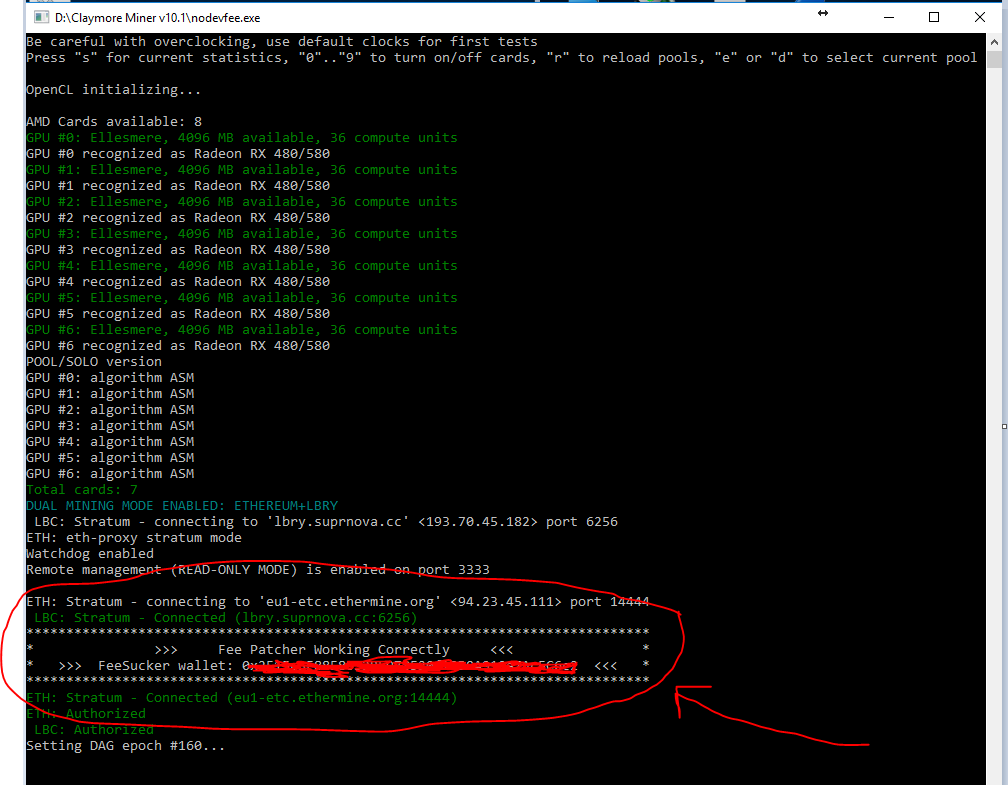Image resolution: width=1008 pixels, height=785 pixels.
Task: Click 'GPU #6 recognized as Radeon RX 480/580'
Action: 178,346
